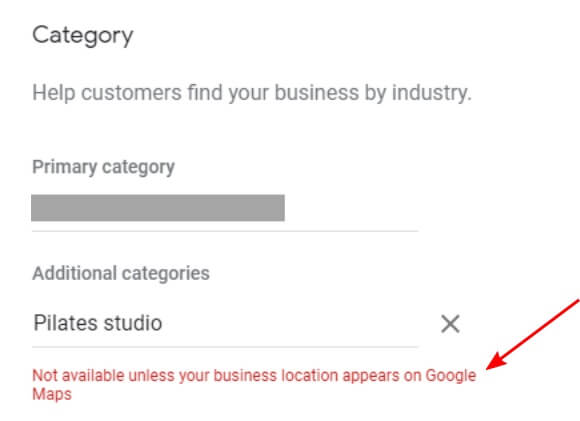This screenshot has width=580, height=421.
Task: Click the word customers in the help text
Action: pos(131,93)
